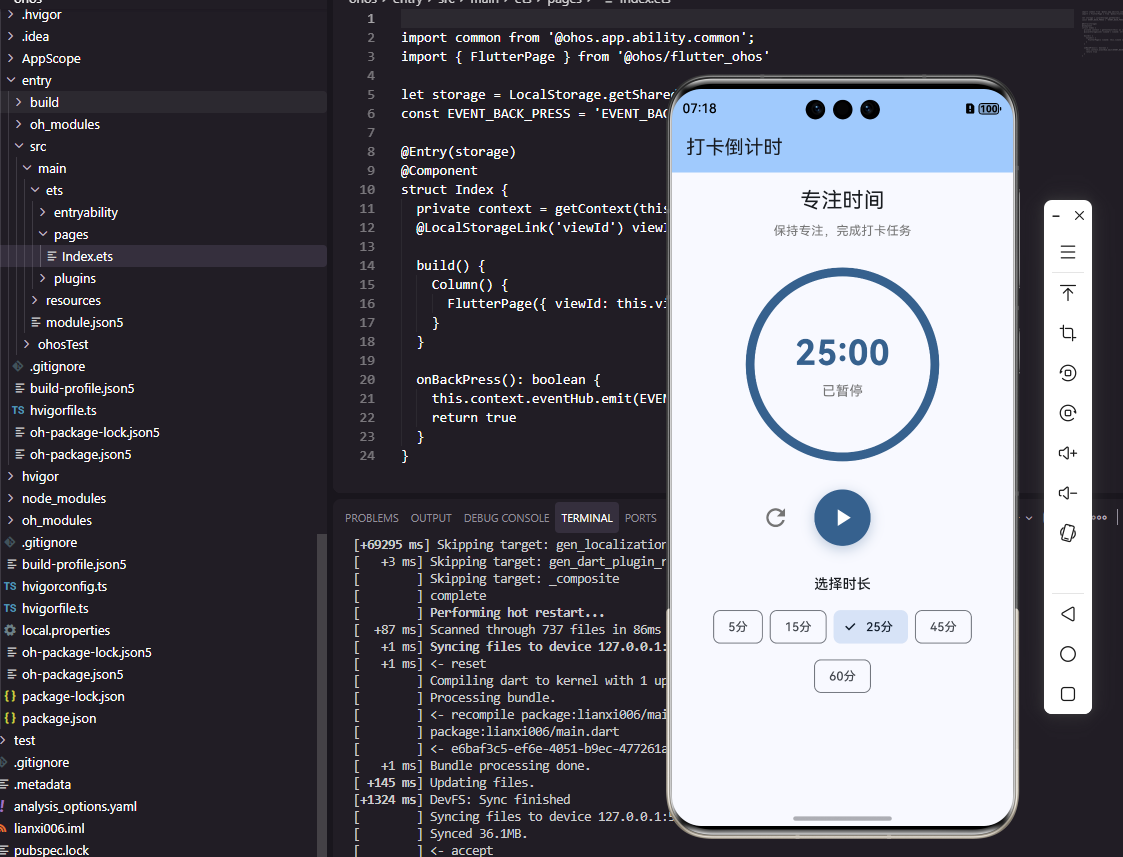Expand the resources folder
Screen dimensions: 1123x857
(x=163, y=301)
